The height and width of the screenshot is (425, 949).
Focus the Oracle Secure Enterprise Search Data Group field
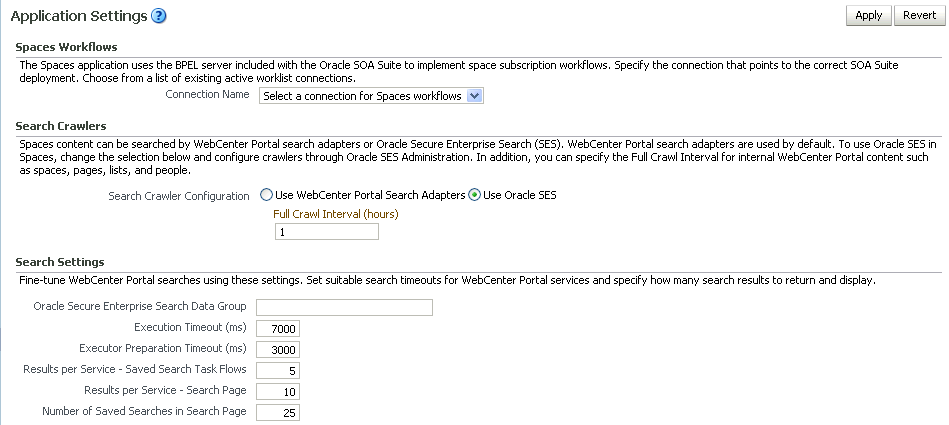click(x=344, y=307)
